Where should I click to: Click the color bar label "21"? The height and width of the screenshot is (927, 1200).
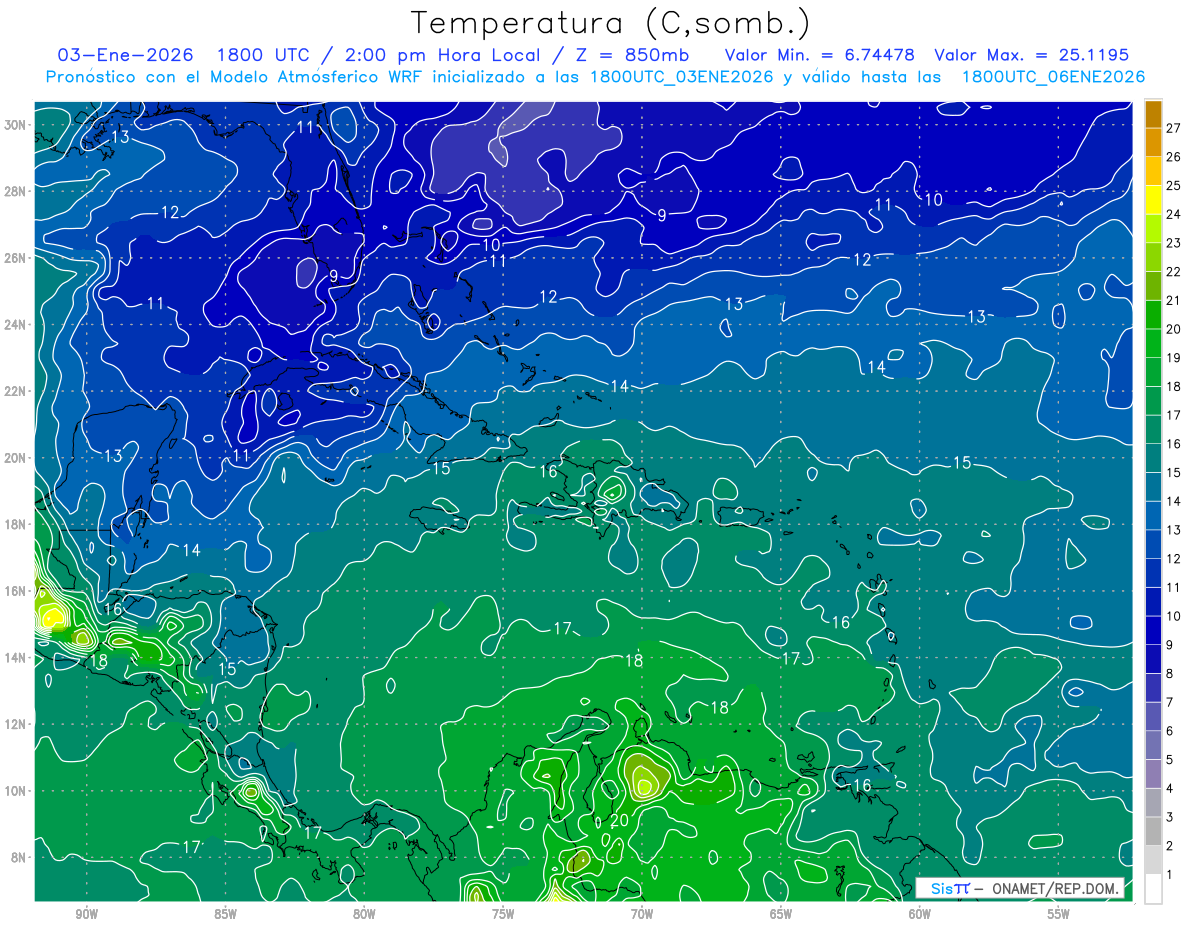(1174, 300)
